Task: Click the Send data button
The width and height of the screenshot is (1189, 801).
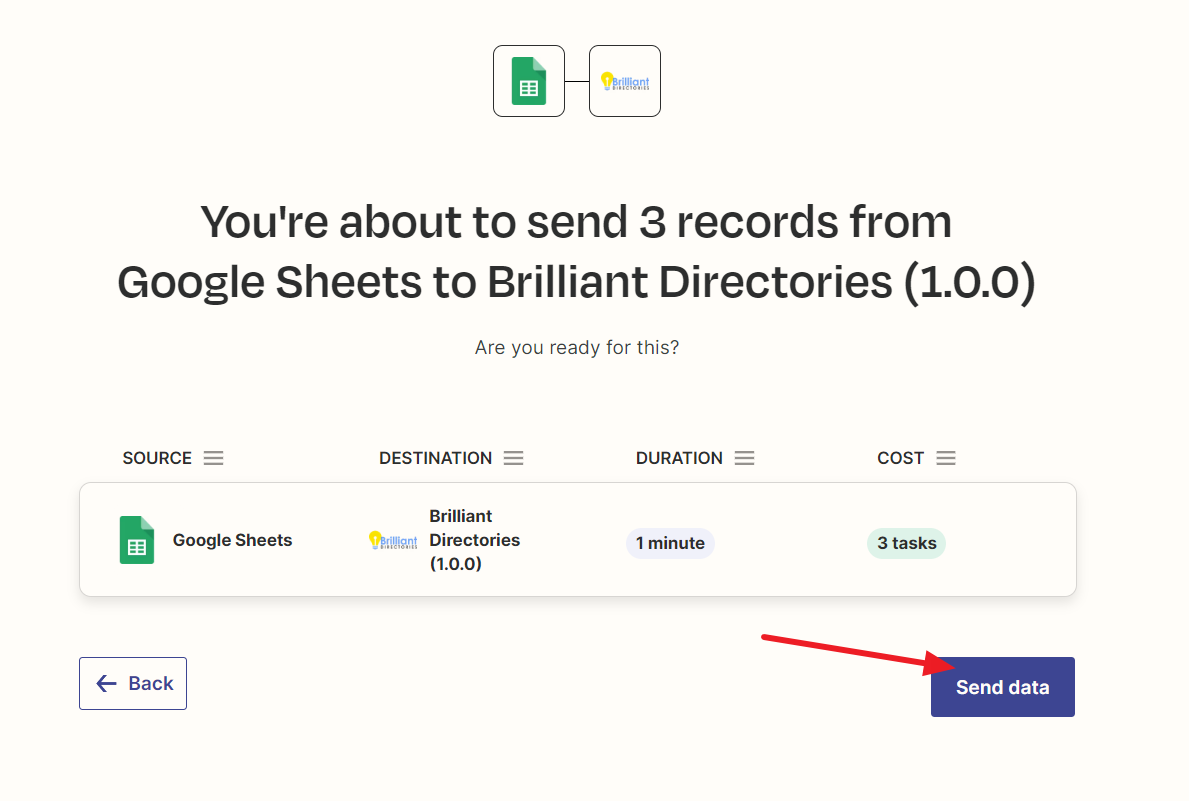Action: [x=1002, y=686]
